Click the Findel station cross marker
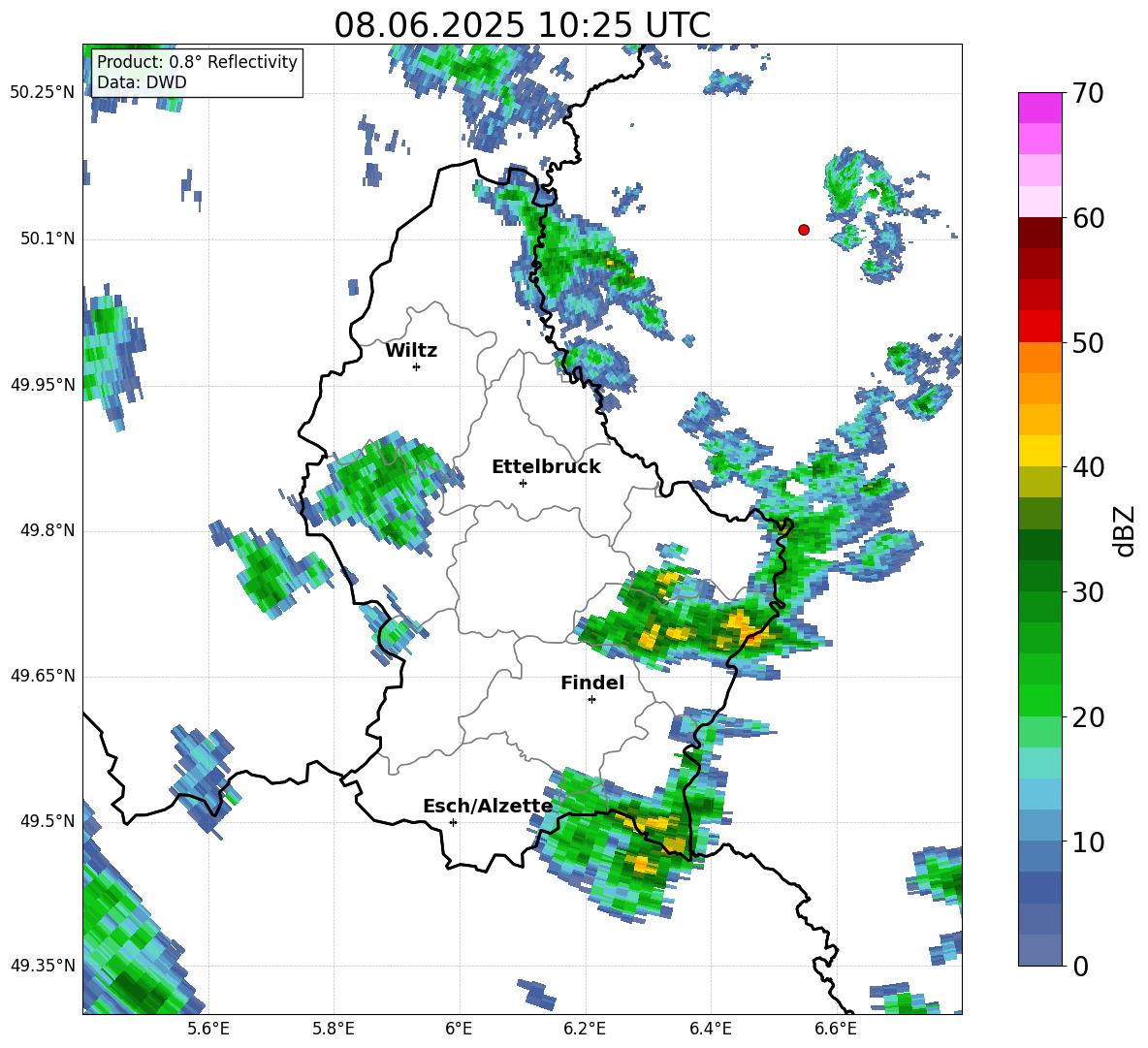This screenshot has height=1048, width=1148. [591, 700]
